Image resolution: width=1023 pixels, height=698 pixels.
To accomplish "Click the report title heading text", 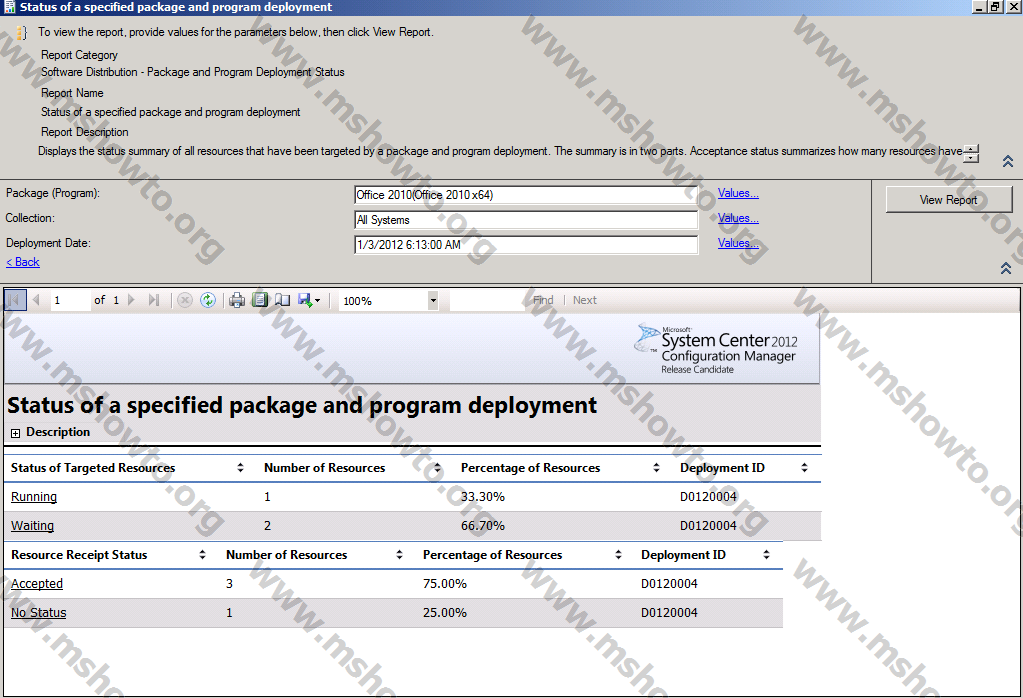I will (x=302, y=406).
